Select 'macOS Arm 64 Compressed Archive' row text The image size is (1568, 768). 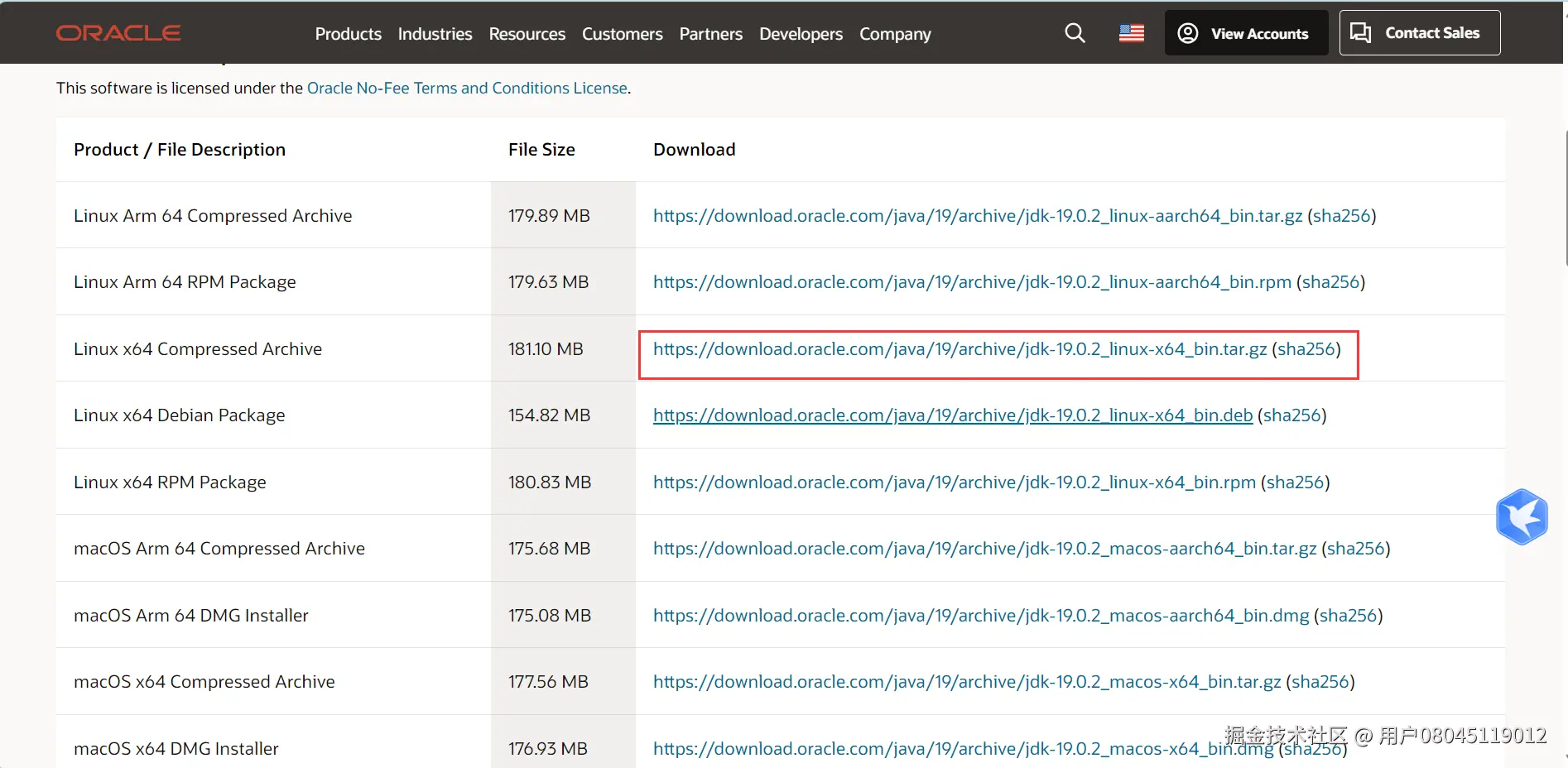(219, 549)
